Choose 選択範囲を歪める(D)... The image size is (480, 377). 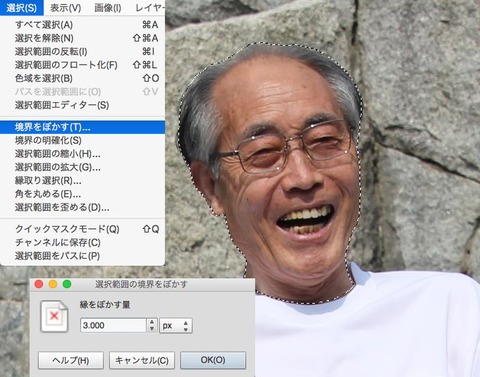82,207
